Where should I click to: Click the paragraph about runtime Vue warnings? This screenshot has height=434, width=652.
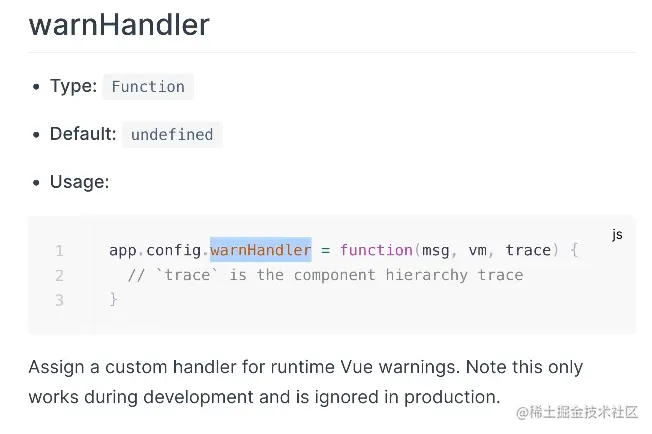click(x=305, y=382)
